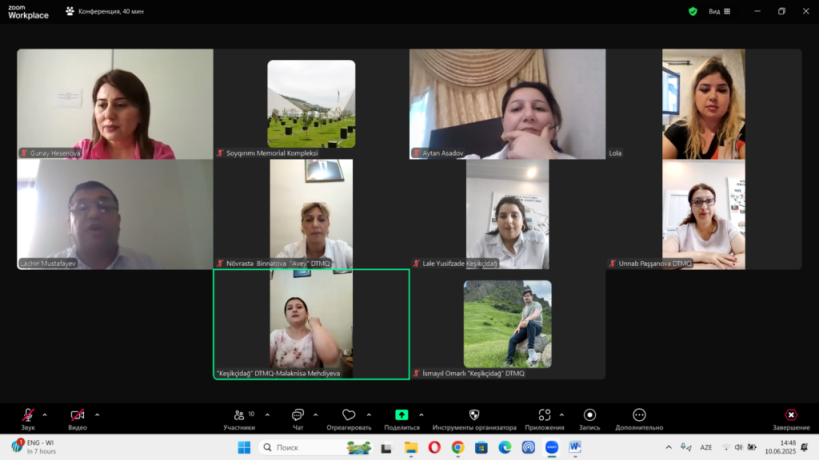Image resolution: width=819 pixels, height=460 pixels.
Task: Open the Вид view layout menu
Action: point(719,11)
